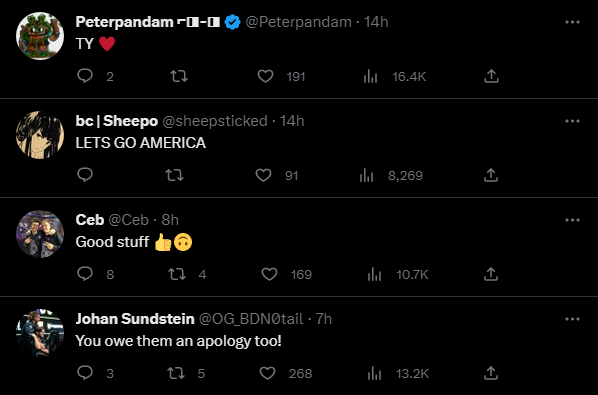
Task: Like Peterpandam's tweet with 191 likes
Action: tap(265, 76)
